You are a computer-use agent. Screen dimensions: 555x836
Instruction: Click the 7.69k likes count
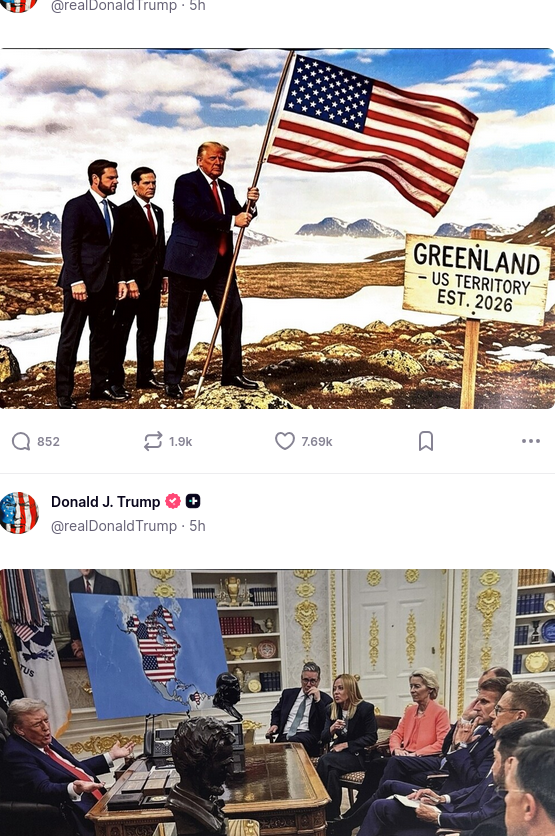tap(317, 441)
